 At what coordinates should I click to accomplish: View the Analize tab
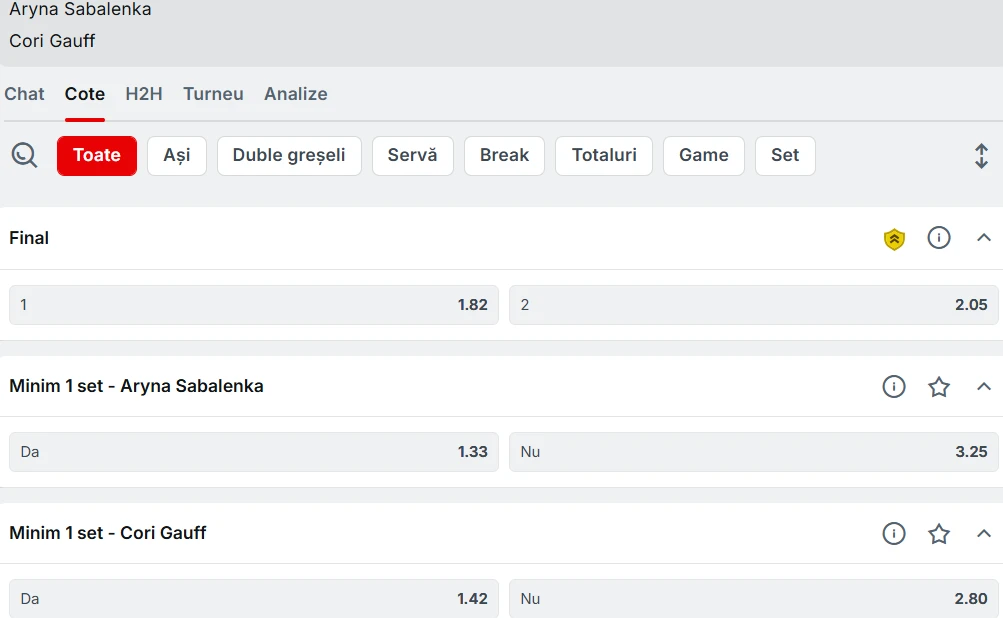click(x=296, y=94)
